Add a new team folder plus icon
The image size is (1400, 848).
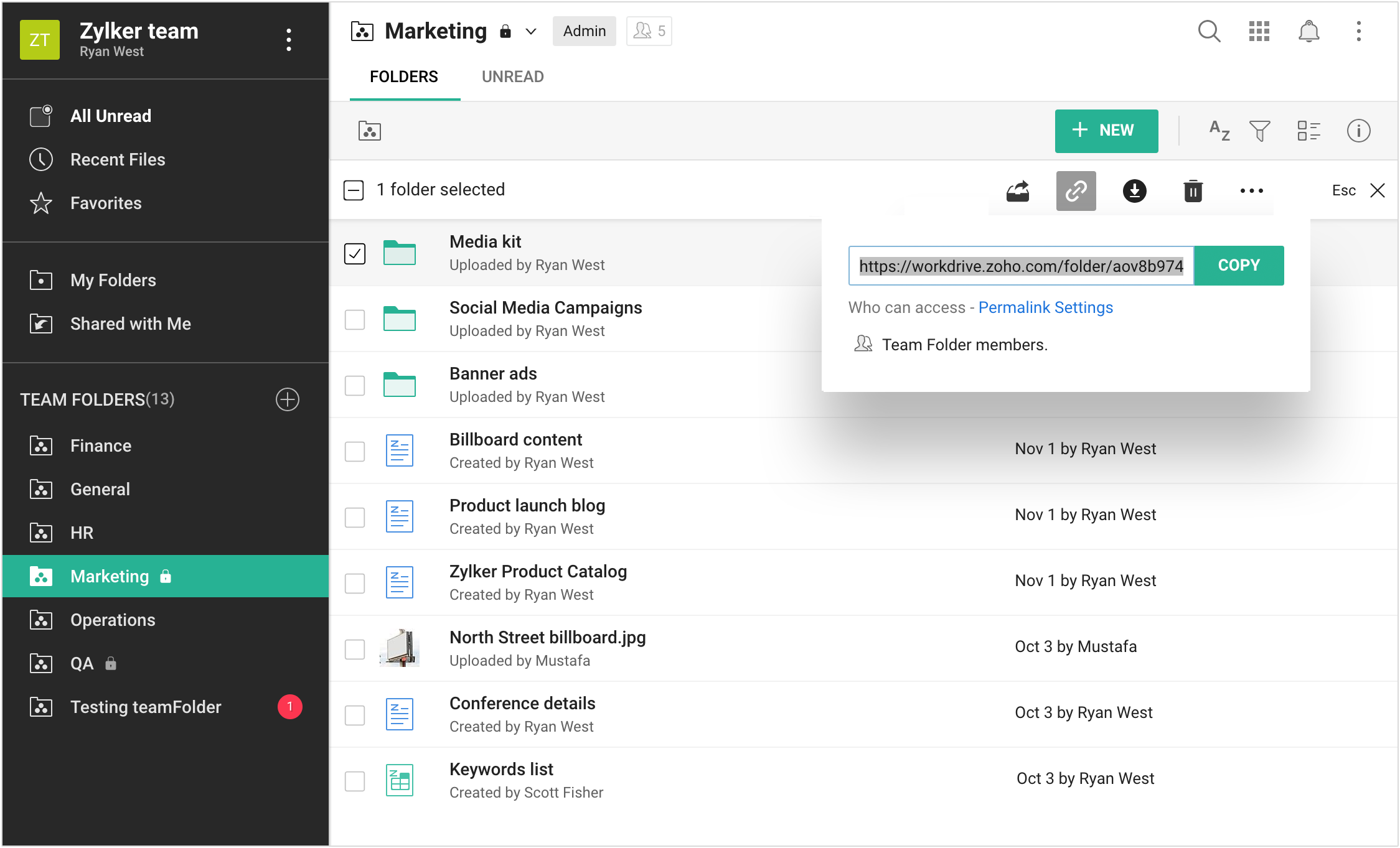pos(288,399)
